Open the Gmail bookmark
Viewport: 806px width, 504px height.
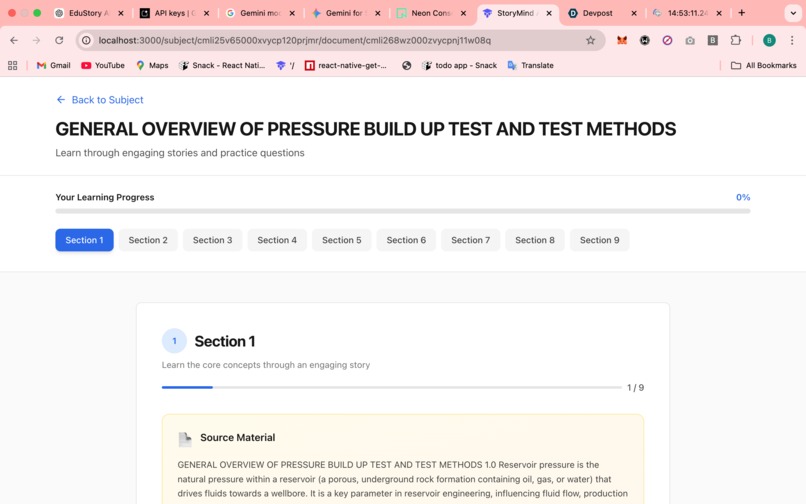53,65
